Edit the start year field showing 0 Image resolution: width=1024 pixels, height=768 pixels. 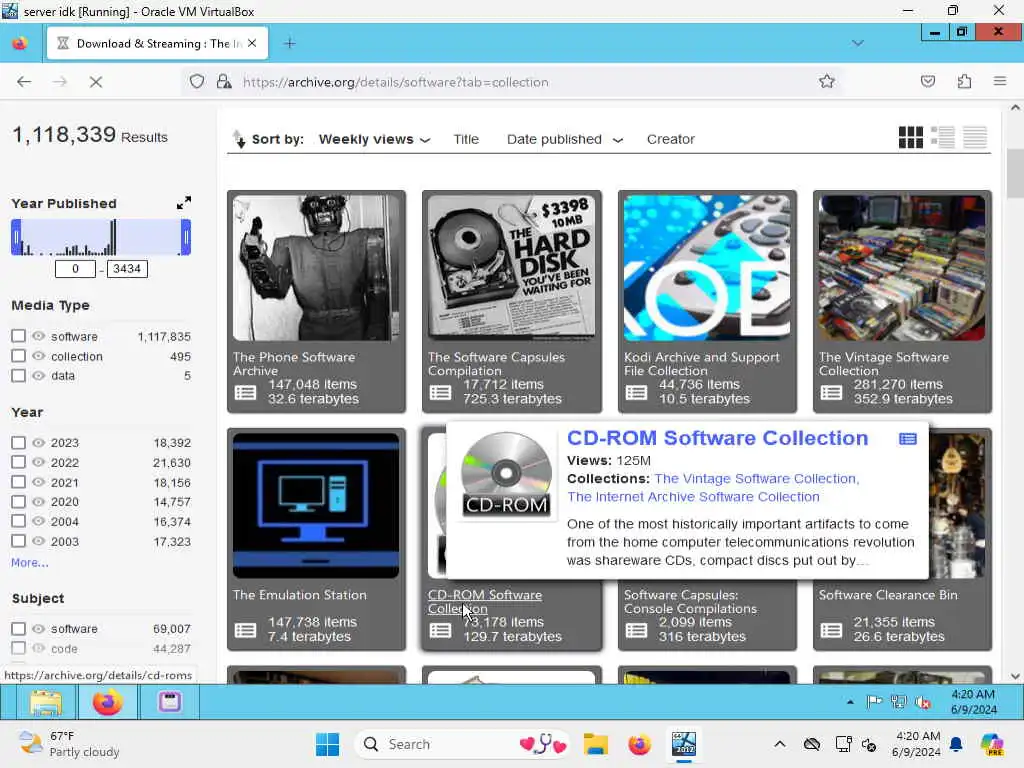75,268
